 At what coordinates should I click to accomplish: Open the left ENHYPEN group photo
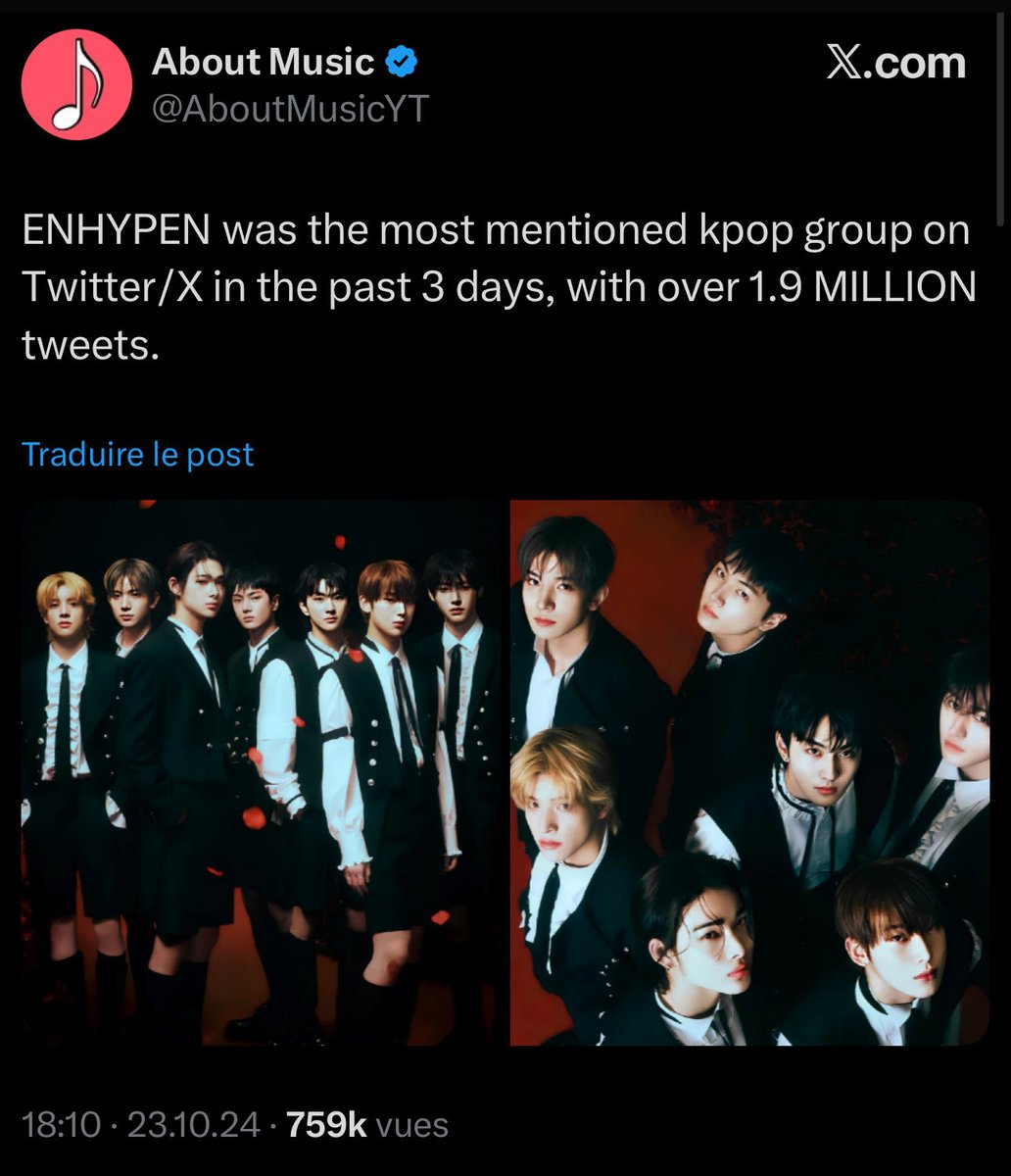tap(261, 772)
